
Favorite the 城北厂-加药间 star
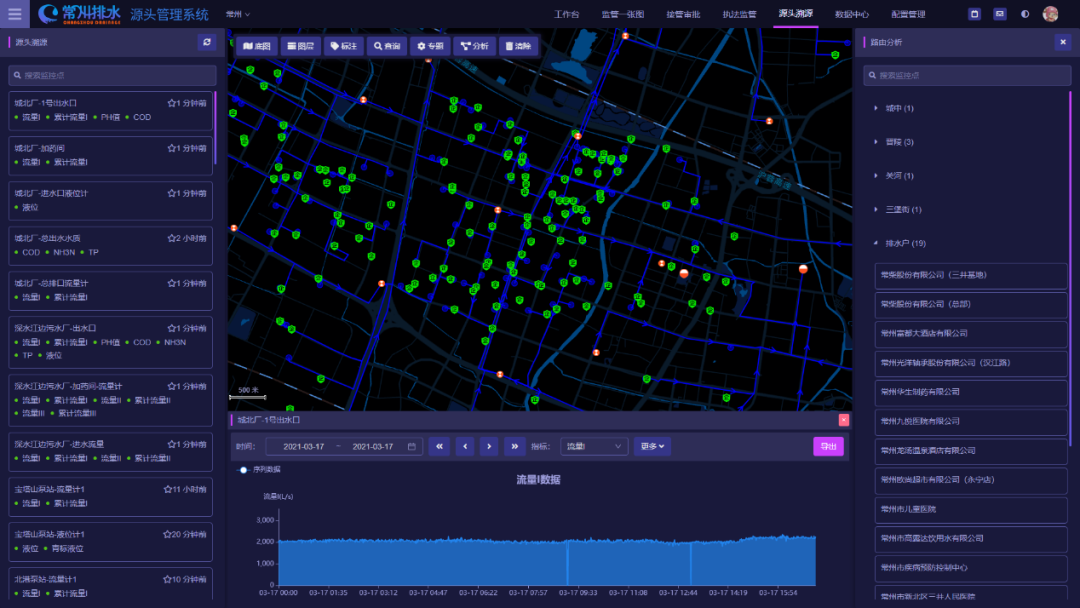[172, 148]
